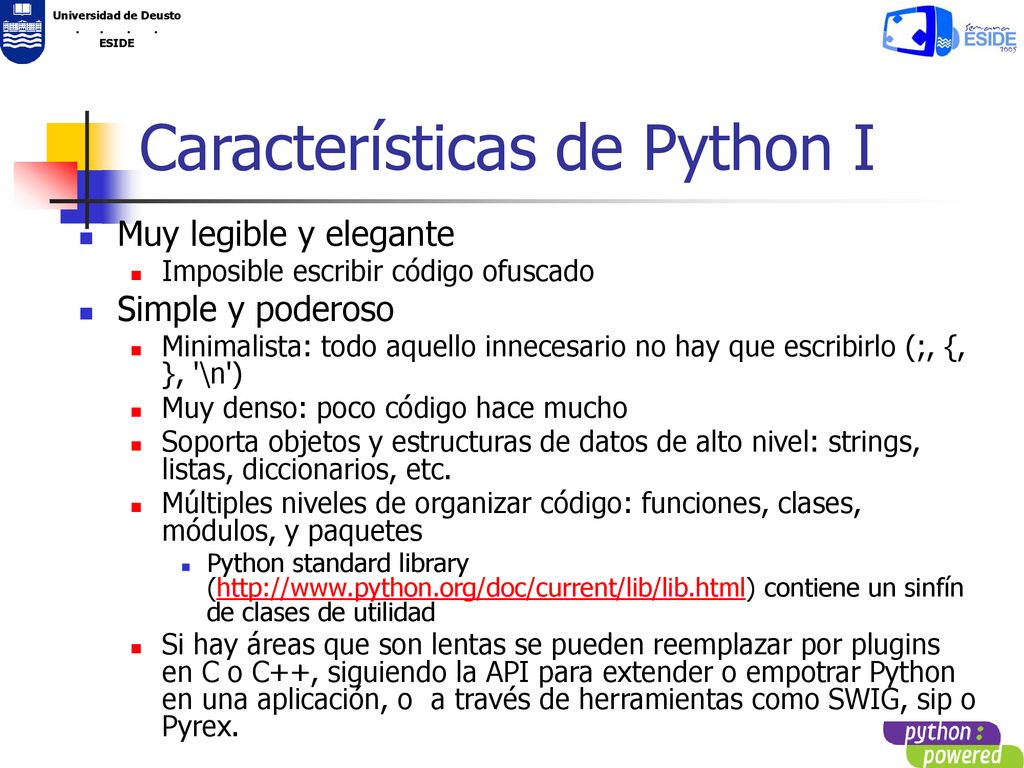Select the bullet 'Simple y poderoso'

255,310
